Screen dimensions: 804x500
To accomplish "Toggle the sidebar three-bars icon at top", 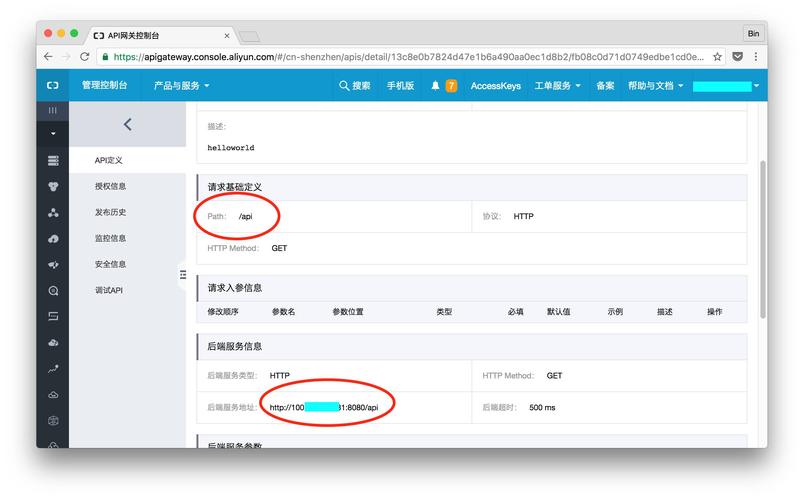I will tap(52, 110).
